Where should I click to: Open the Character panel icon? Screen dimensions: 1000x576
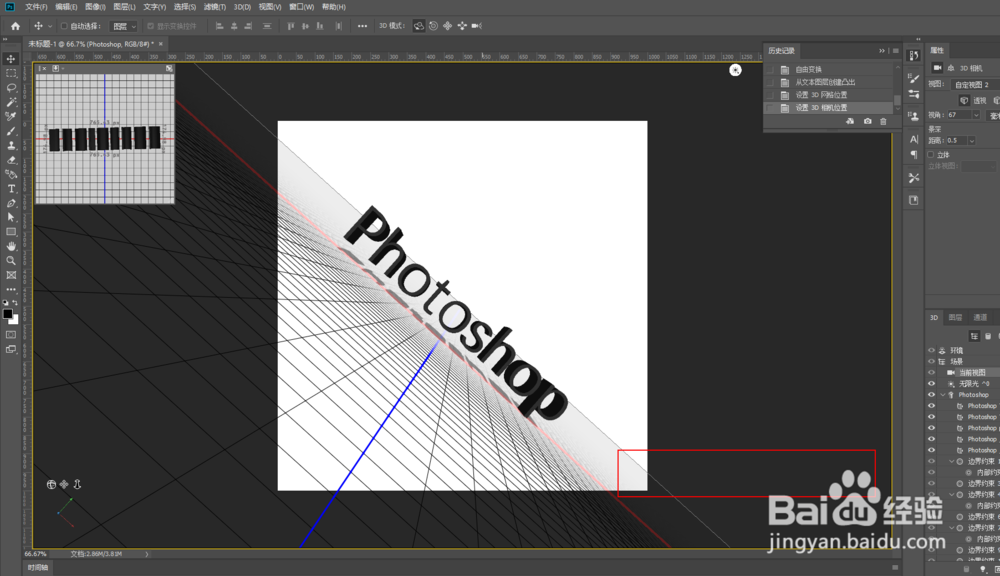(914, 138)
